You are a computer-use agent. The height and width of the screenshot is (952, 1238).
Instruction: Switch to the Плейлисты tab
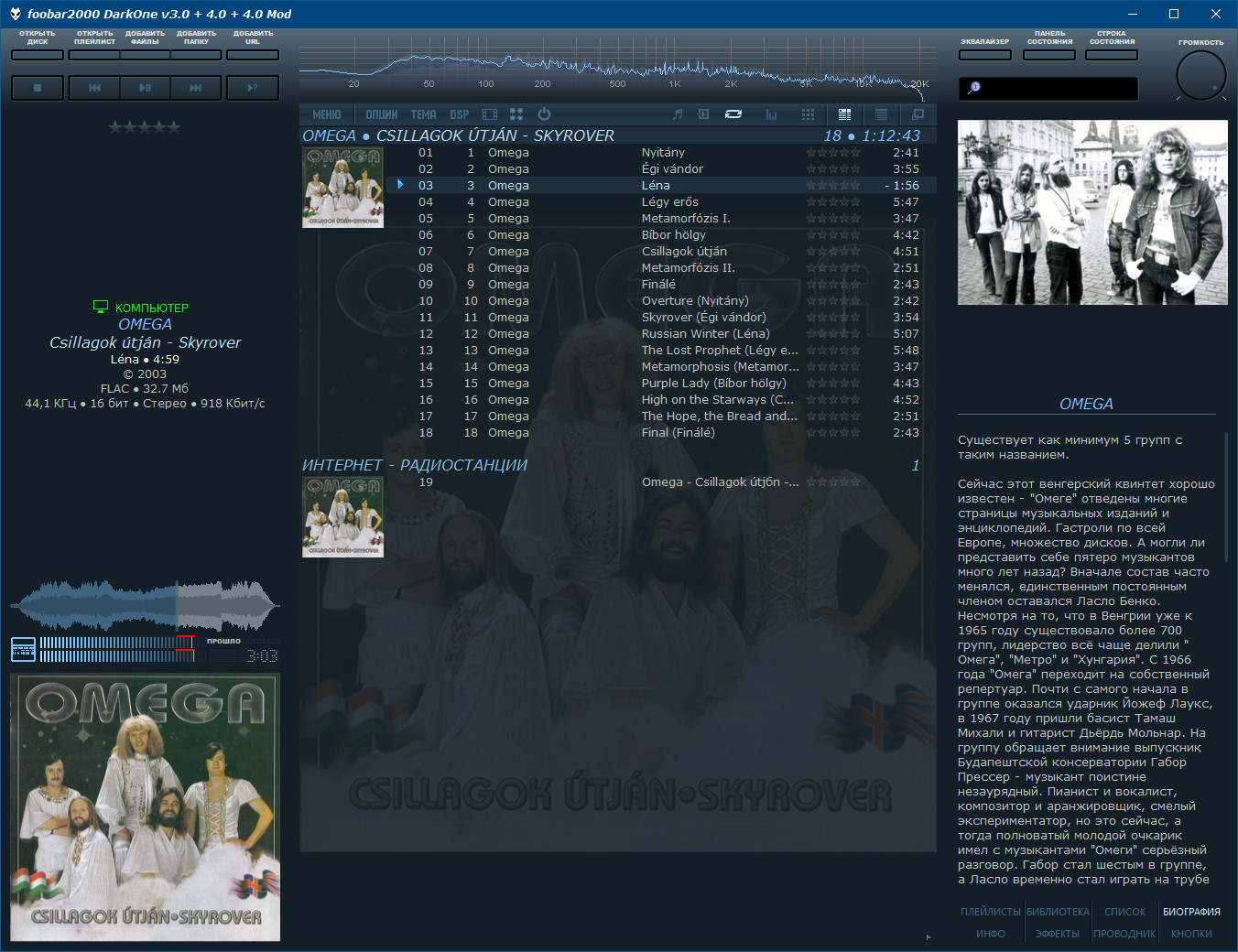coord(991,912)
